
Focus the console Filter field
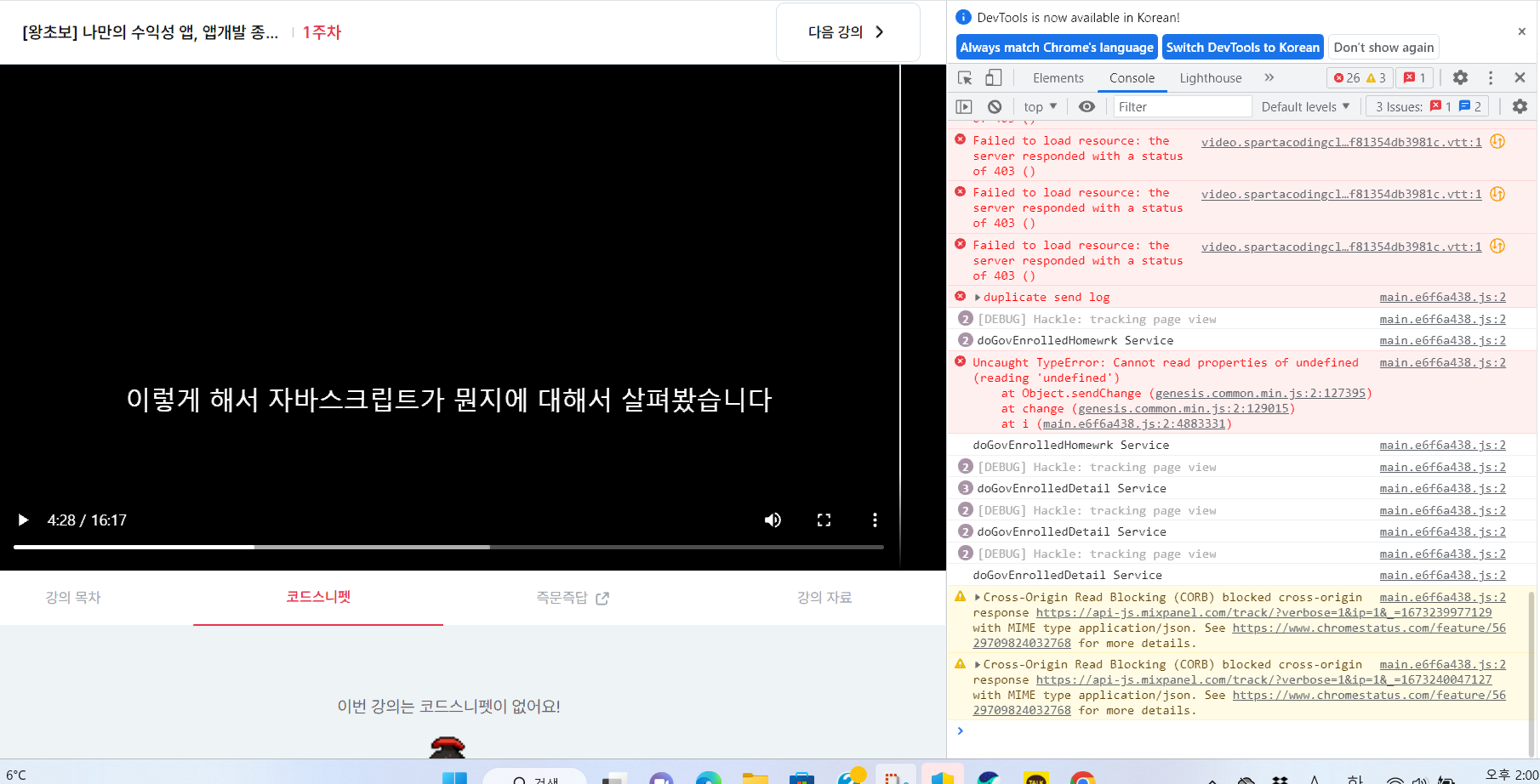pyautogui.click(x=1183, y=106)
